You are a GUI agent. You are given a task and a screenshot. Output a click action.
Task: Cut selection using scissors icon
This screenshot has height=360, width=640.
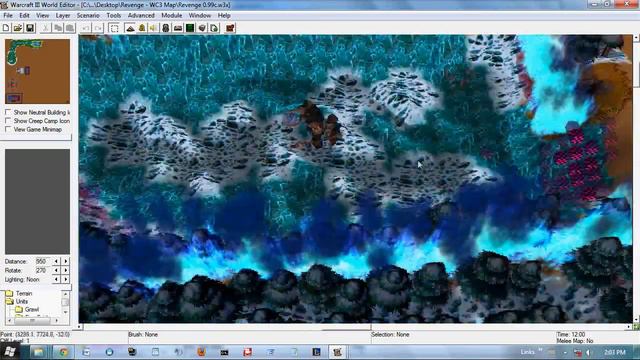tap(46, 28)
